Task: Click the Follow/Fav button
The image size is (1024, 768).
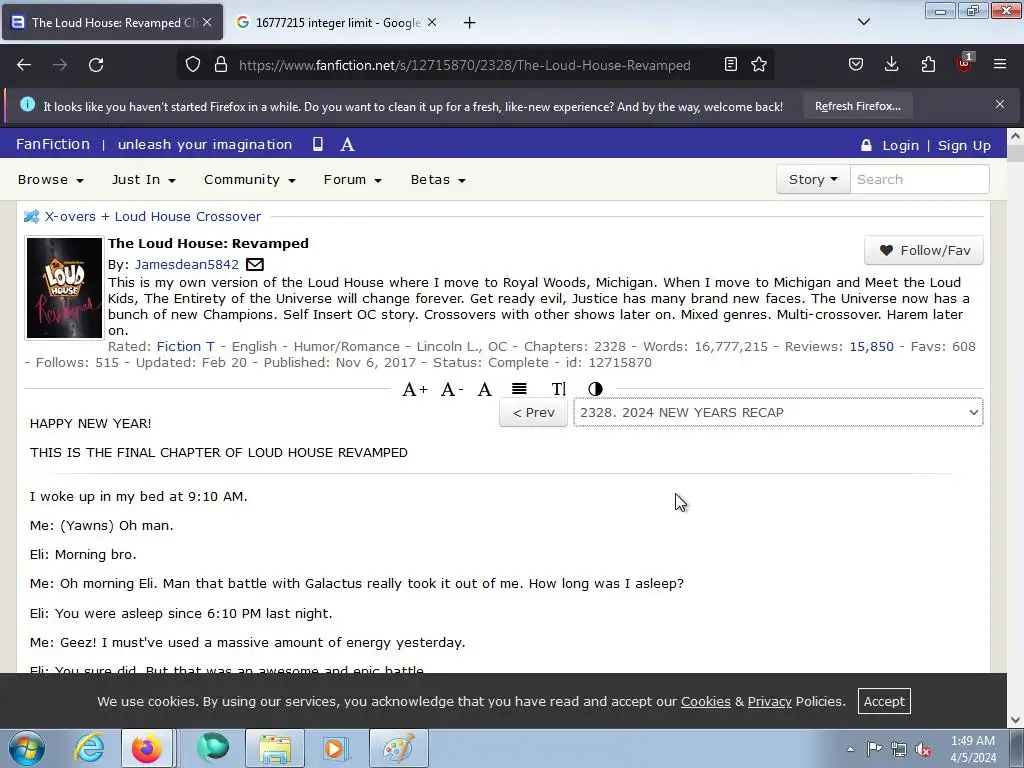Action: pos(923,250)
